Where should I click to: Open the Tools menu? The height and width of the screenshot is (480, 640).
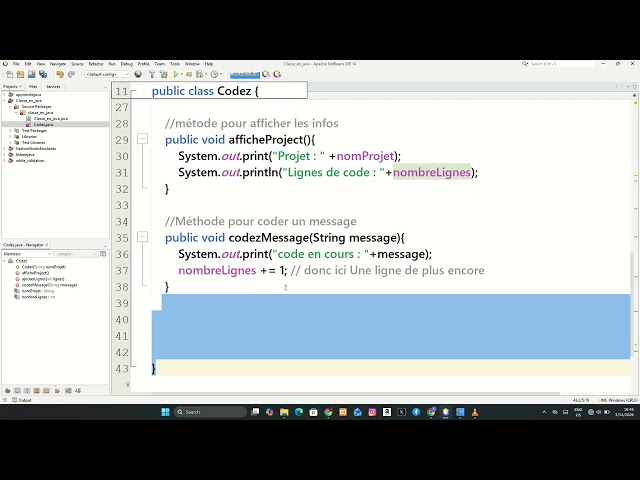pos(175,64)
